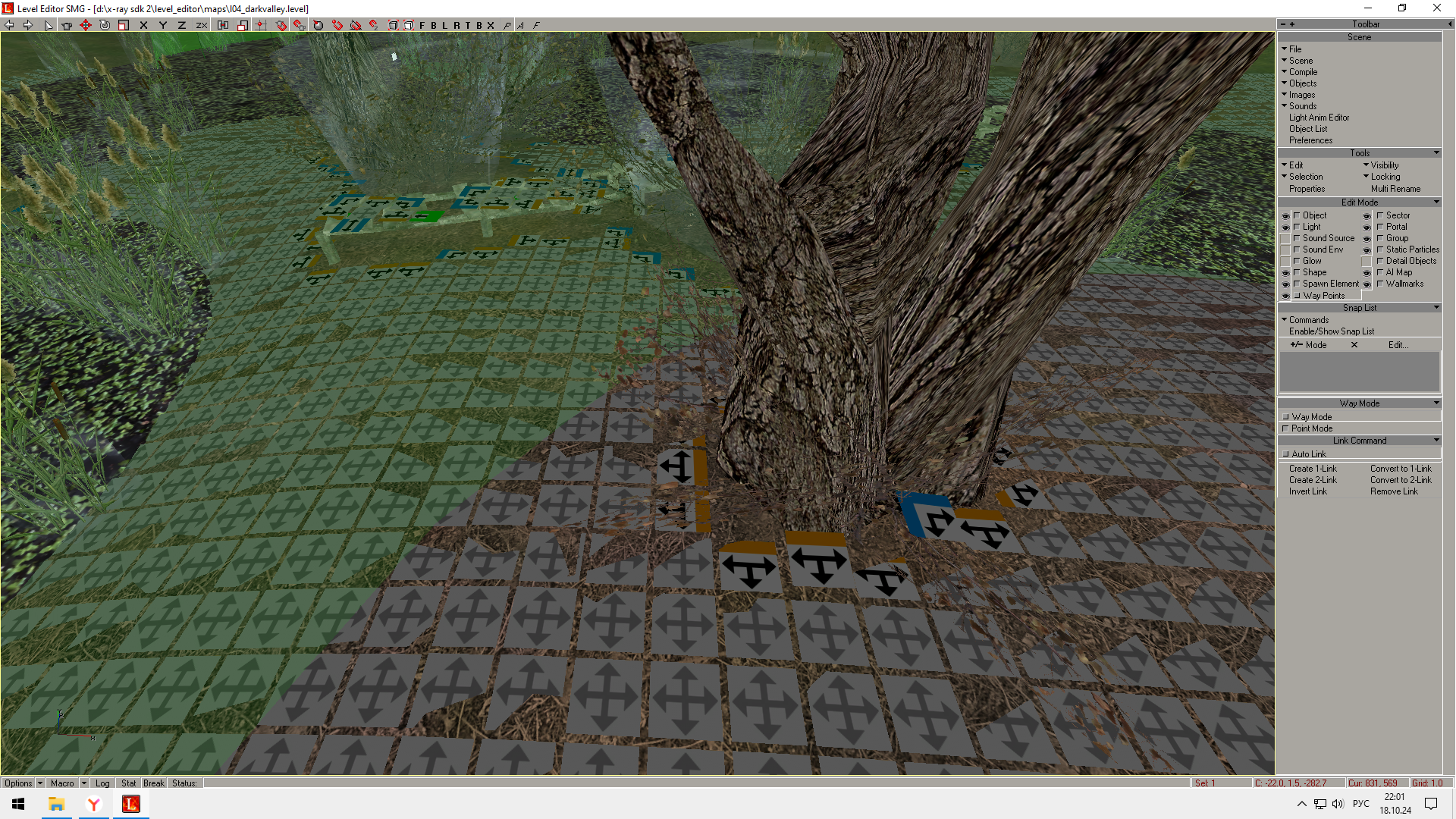
Task: Click Zoom Extents cube icon
Action: tap(393, 25)
